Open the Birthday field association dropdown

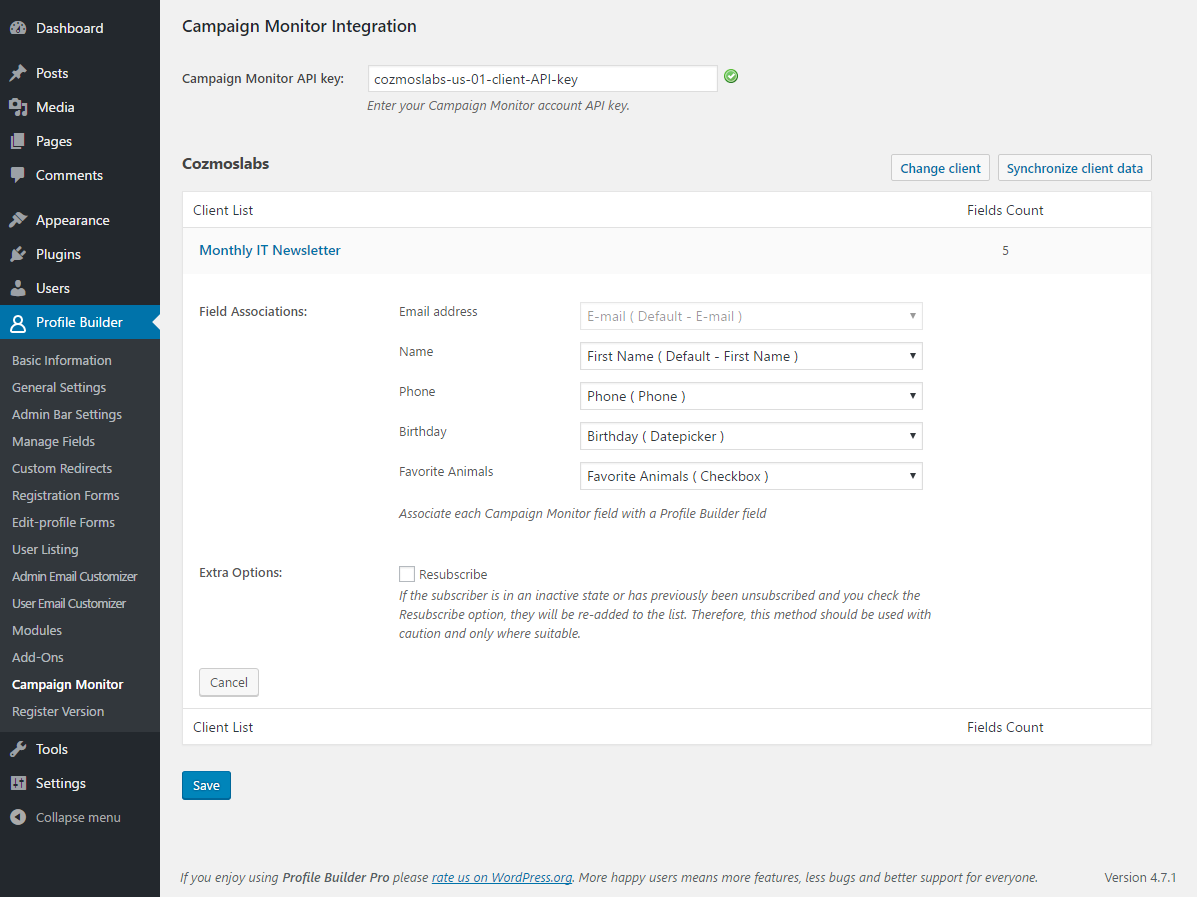(751, 436)
